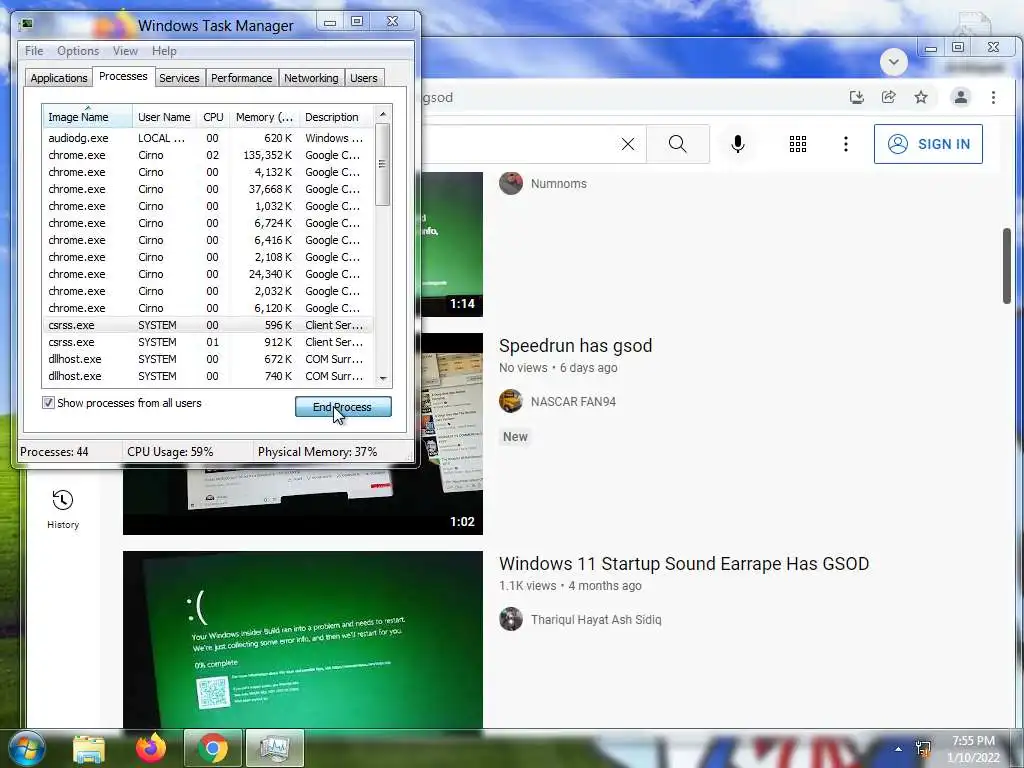Screen dimensions: 1024x768
Task: Open the Chrome three-dot menu
Action: click(993, 97)
